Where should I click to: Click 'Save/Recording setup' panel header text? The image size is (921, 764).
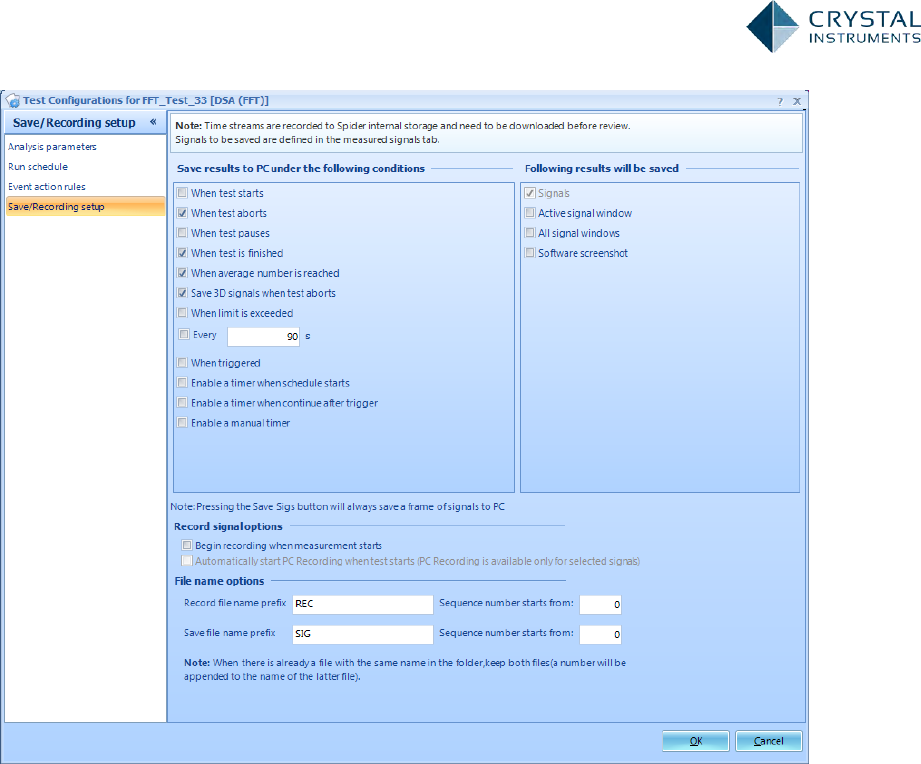(74, 123)
